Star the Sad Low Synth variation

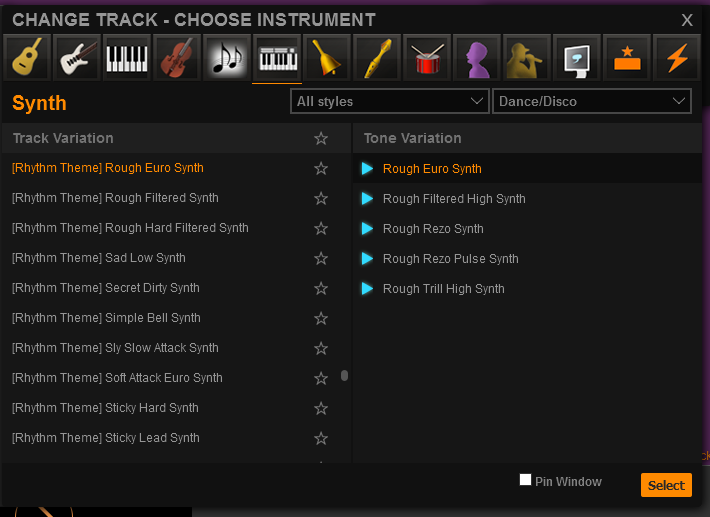321,258
